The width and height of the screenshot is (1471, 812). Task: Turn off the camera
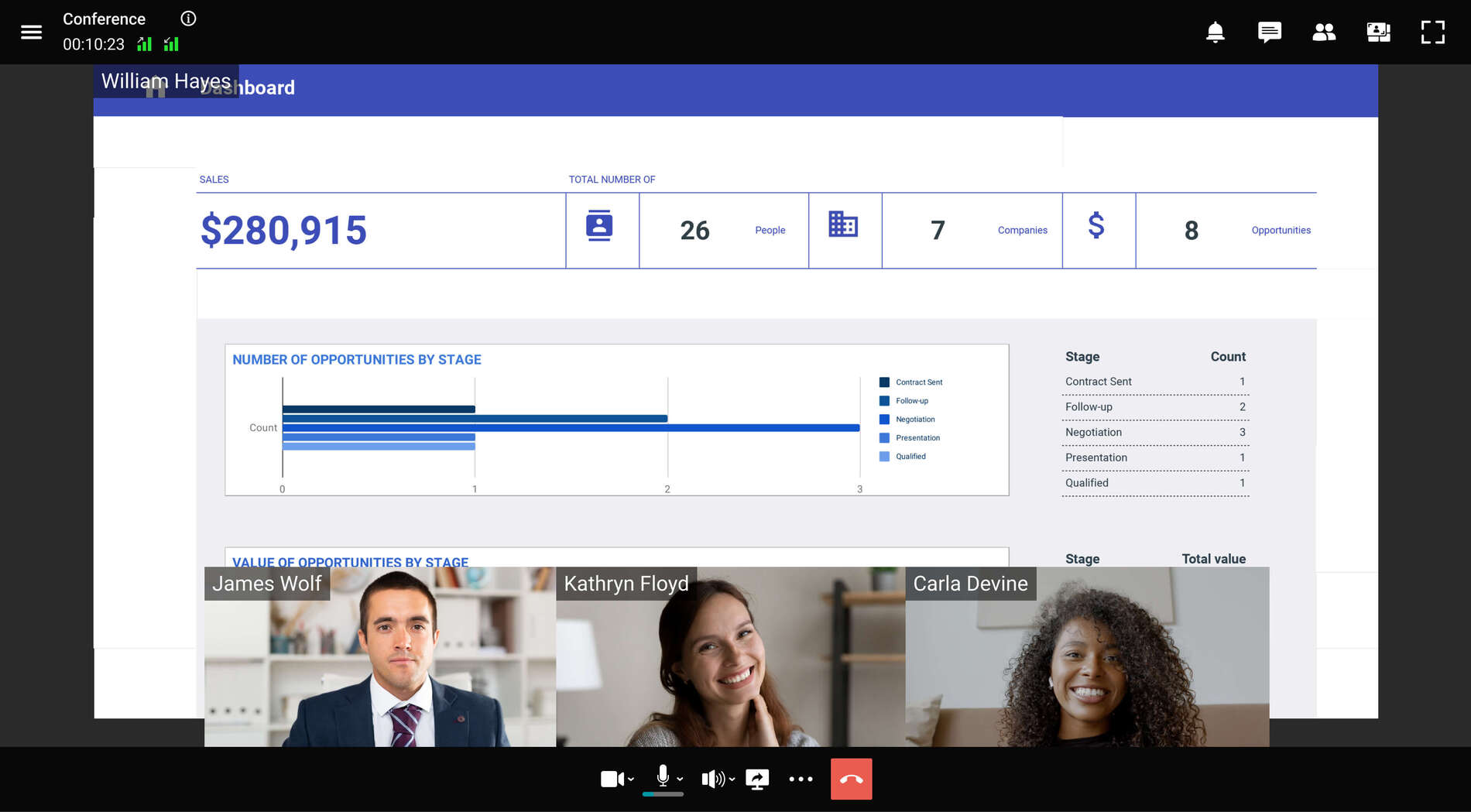pyautogui.click(x=611, y=779)
